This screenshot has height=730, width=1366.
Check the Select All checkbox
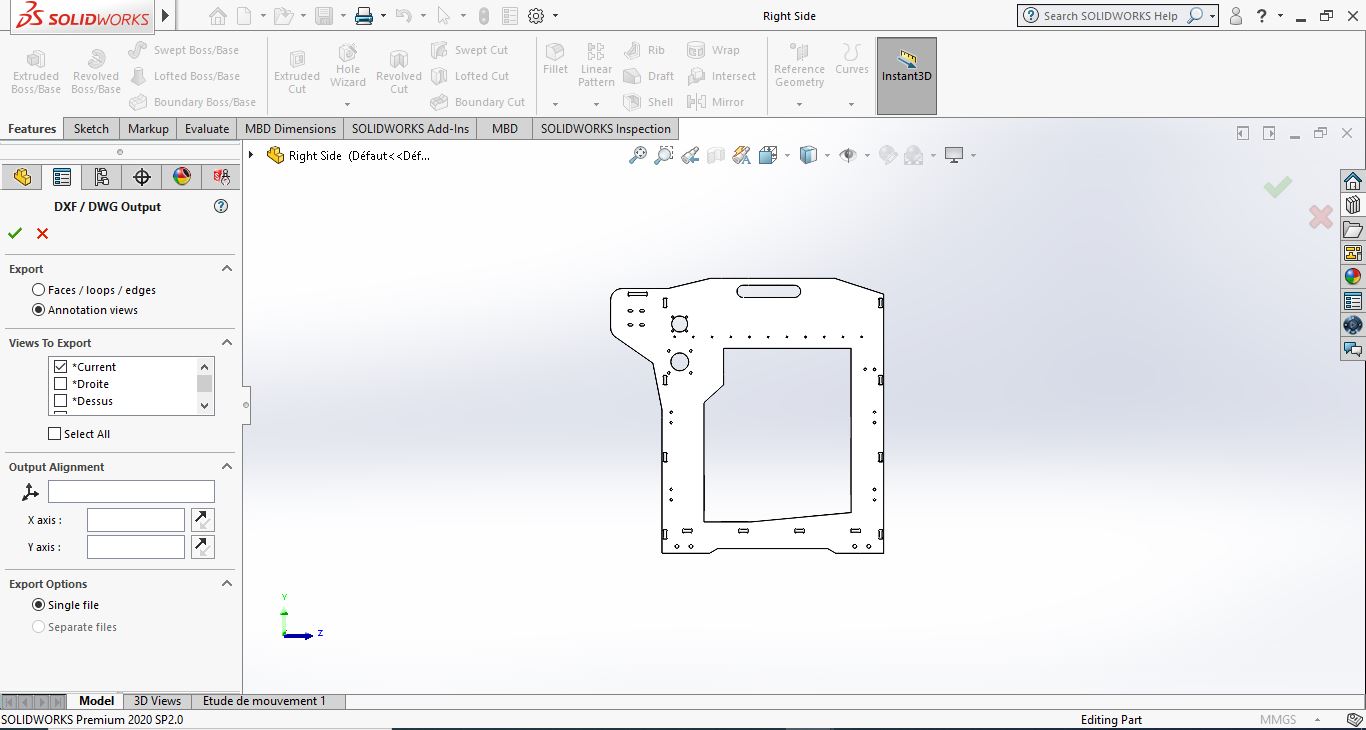point(55,434)
